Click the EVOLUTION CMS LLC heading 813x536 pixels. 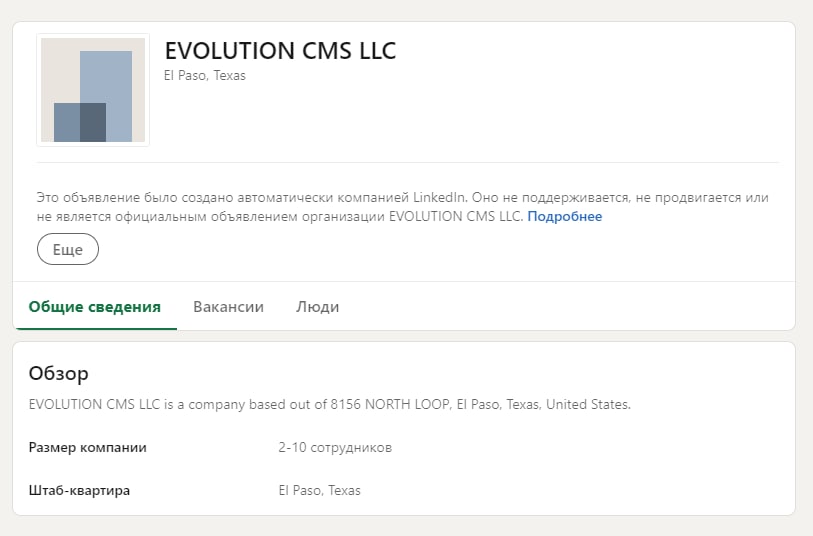point(280,51)
